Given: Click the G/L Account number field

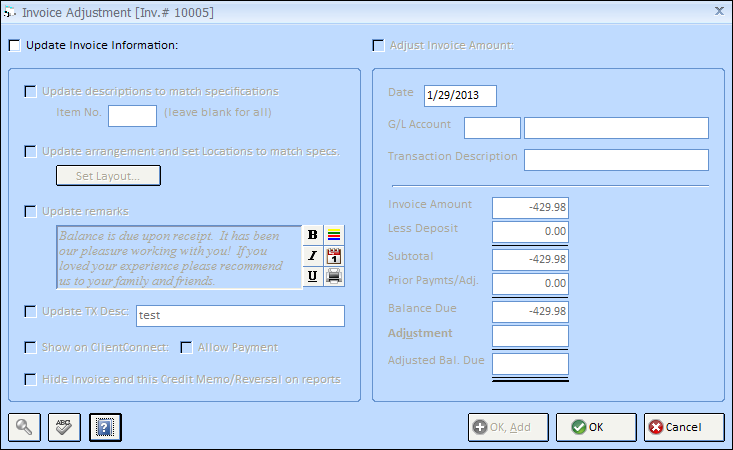Looking at the screenshot, I should click(492, 128).
